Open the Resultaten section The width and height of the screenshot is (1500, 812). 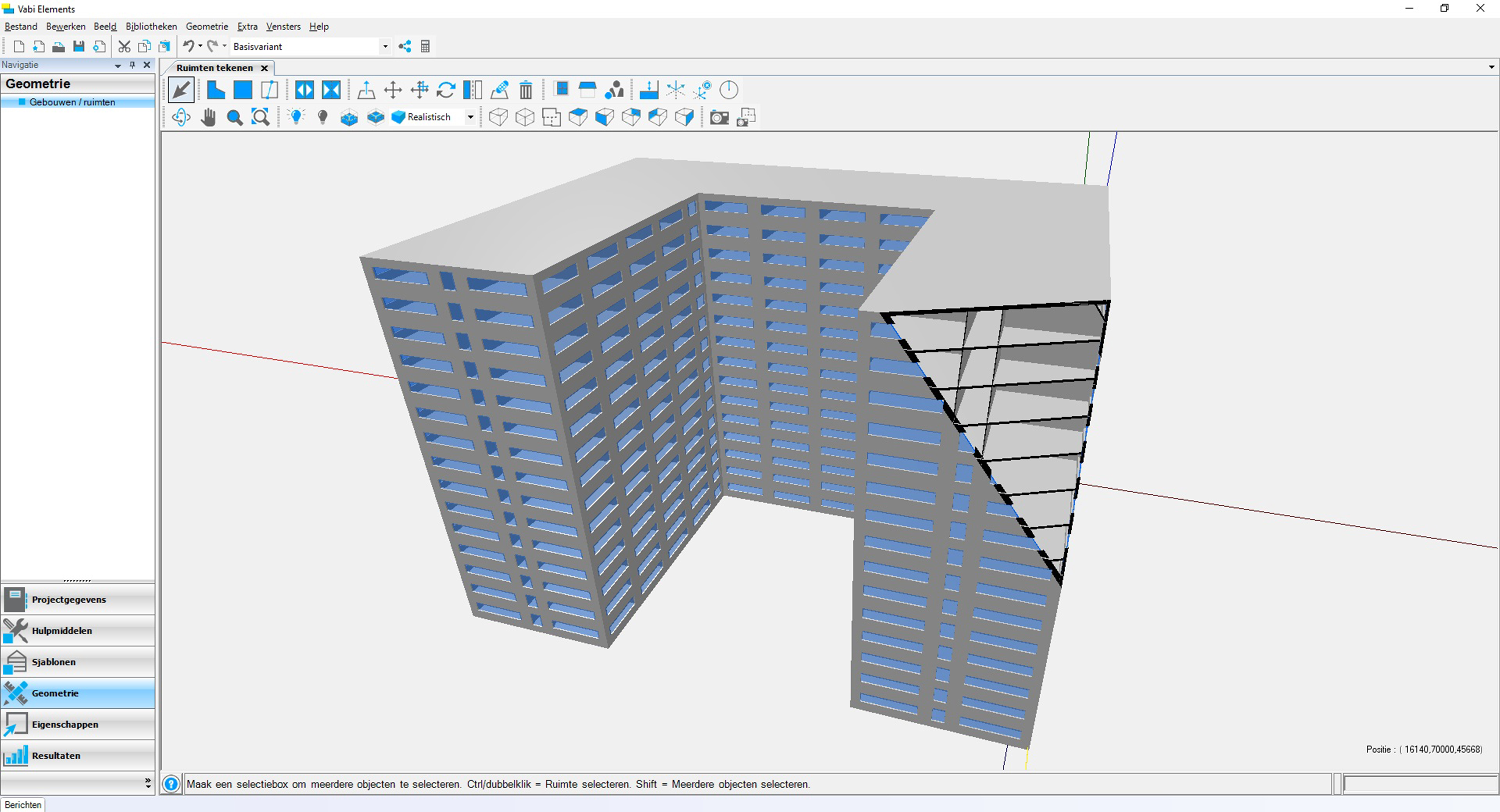[78, 756]
